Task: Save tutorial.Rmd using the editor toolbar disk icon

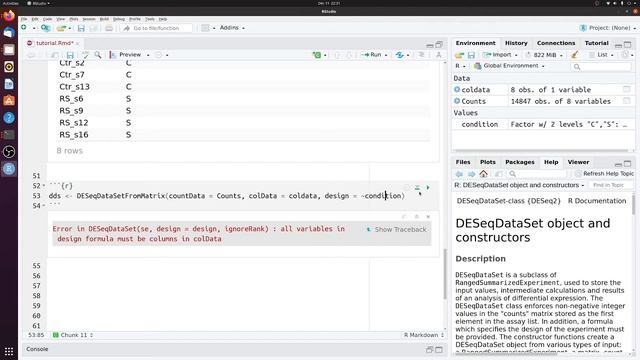Action: [x=70, y=55]
